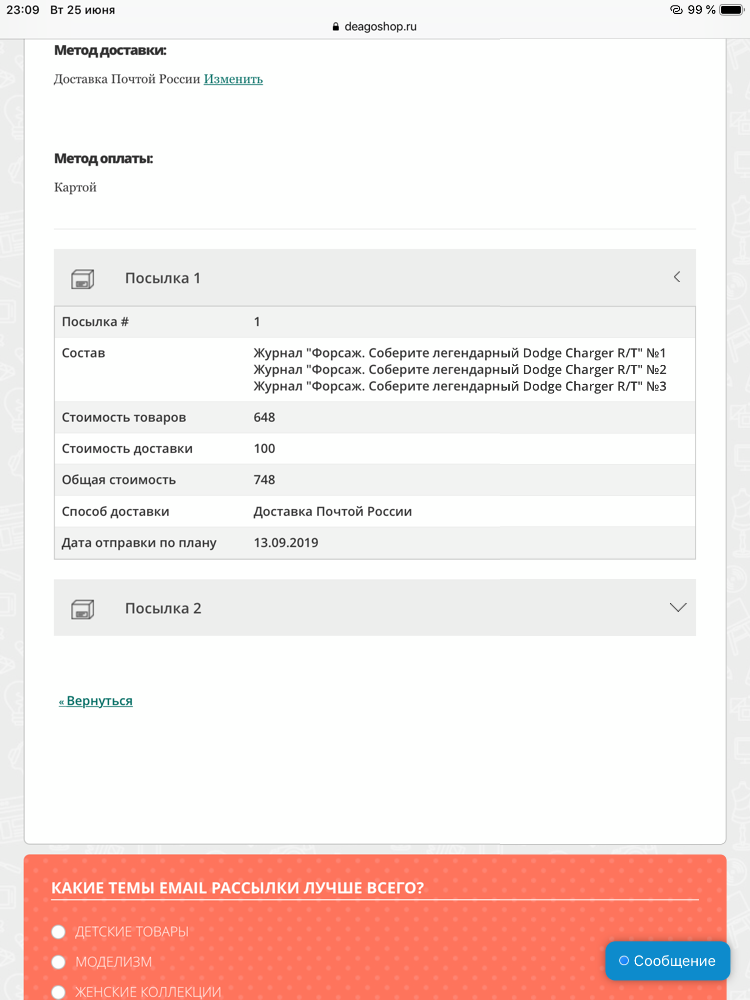Click the package box icon for Посылка 1
The image size is (750, 1000).
[82, 279]
